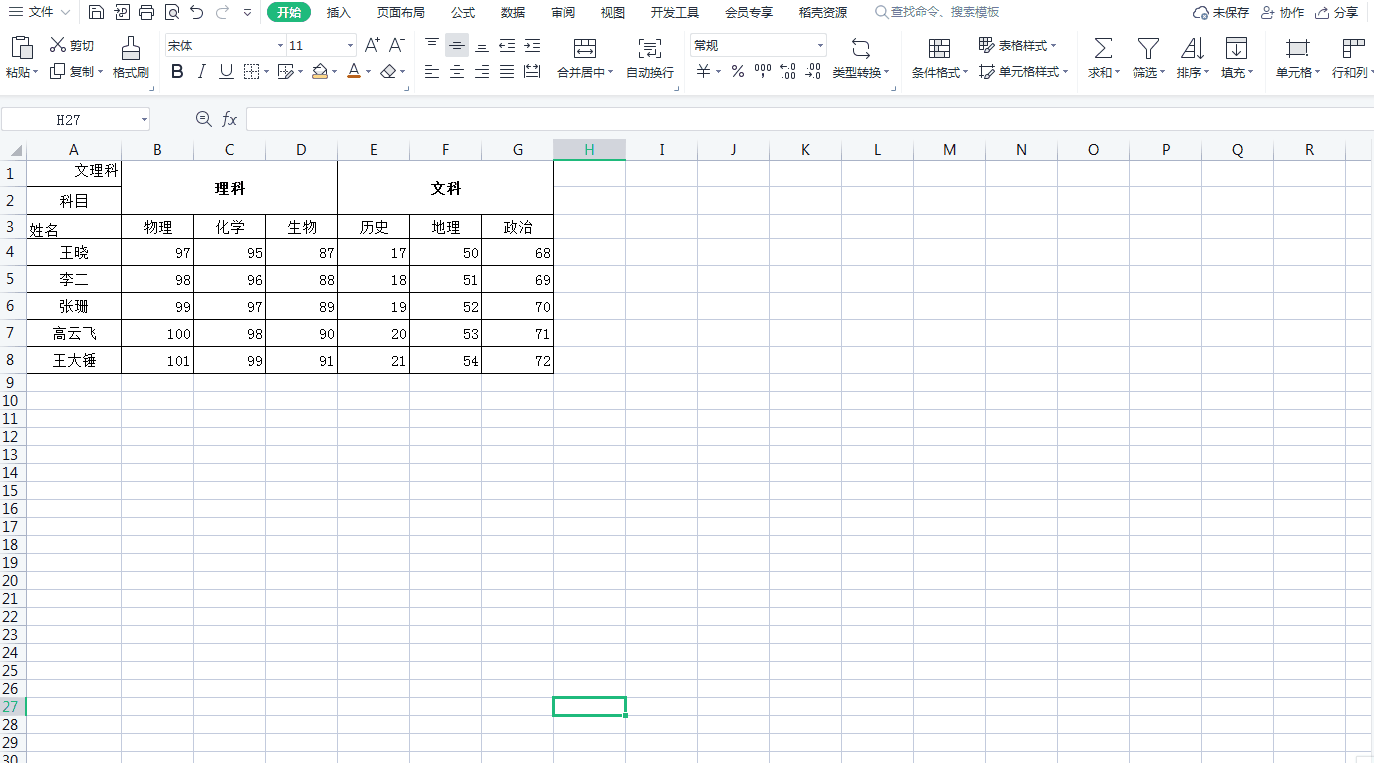Viewport: 1374px width, 763px height.
Task: Click the Unsaved (未保存) cloud button
Action: [x=1221, y=12]
